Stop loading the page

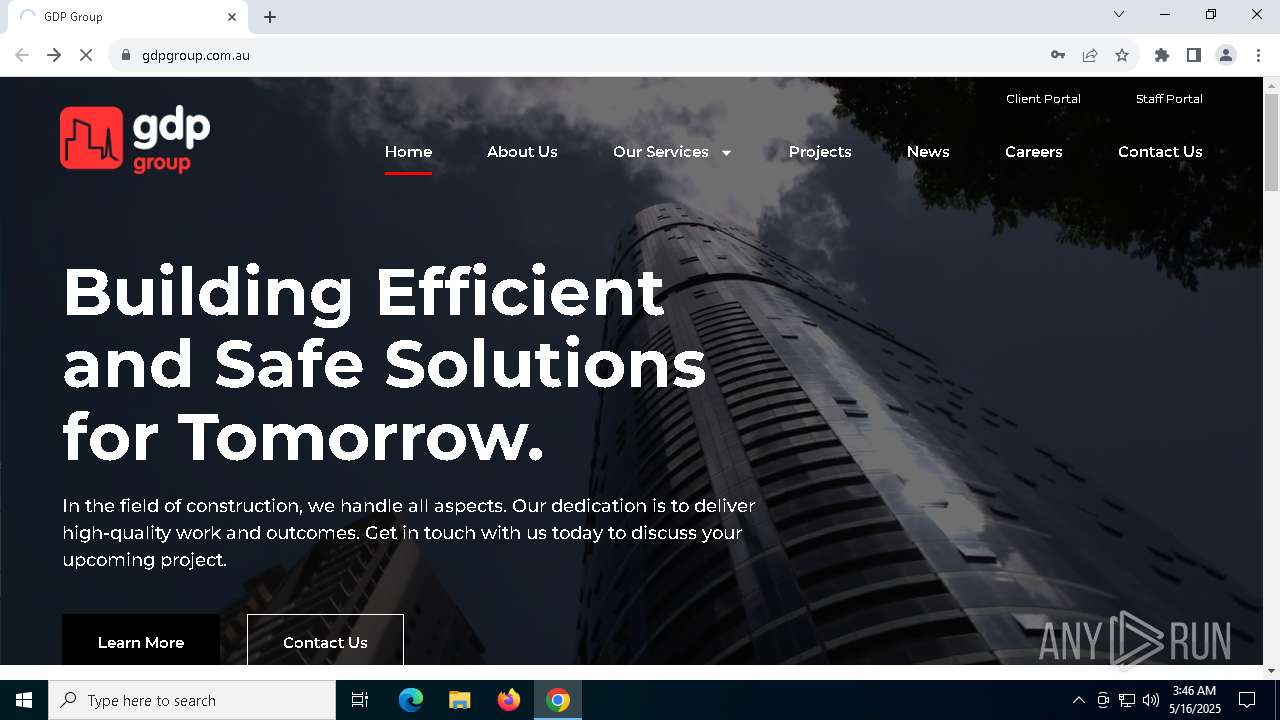(86, 55)
